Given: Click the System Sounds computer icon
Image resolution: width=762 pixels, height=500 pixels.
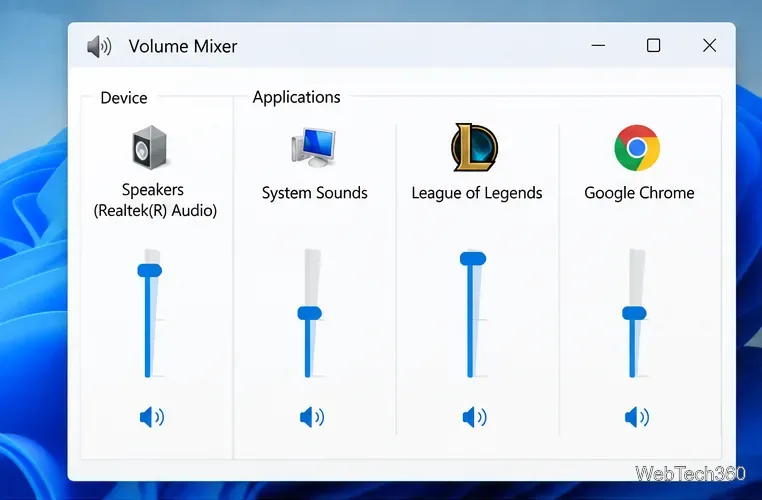Looking at the screenshot, I should pos(313,148).
